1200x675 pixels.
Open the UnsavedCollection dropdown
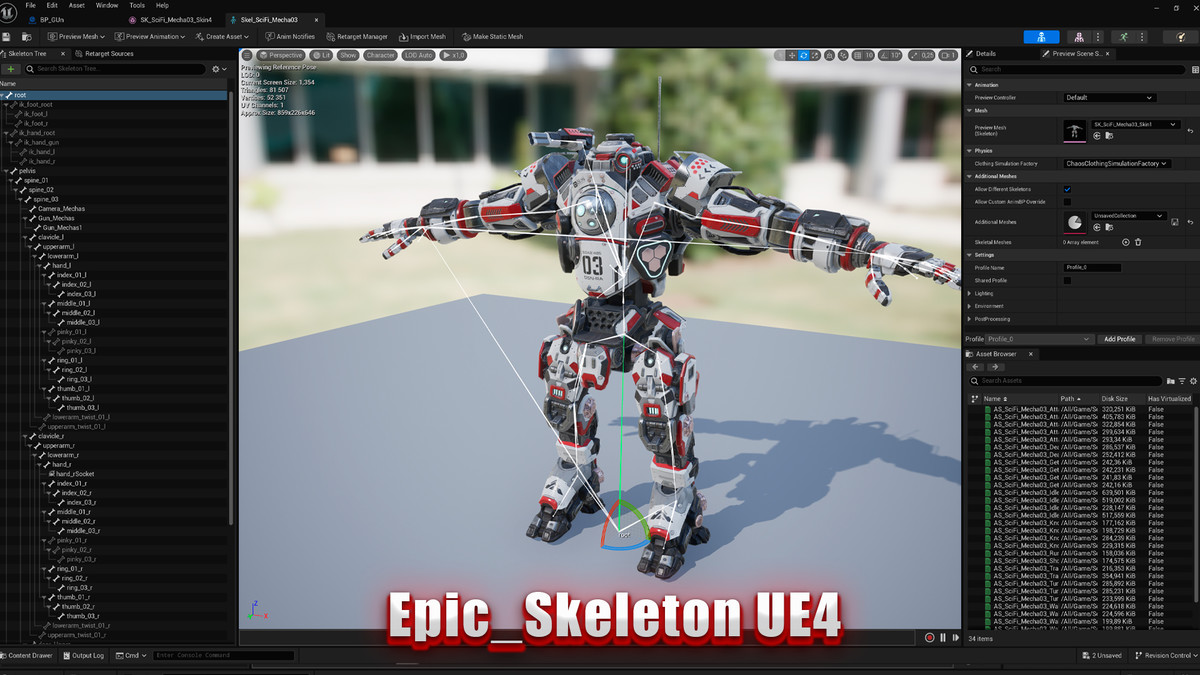1129,216
